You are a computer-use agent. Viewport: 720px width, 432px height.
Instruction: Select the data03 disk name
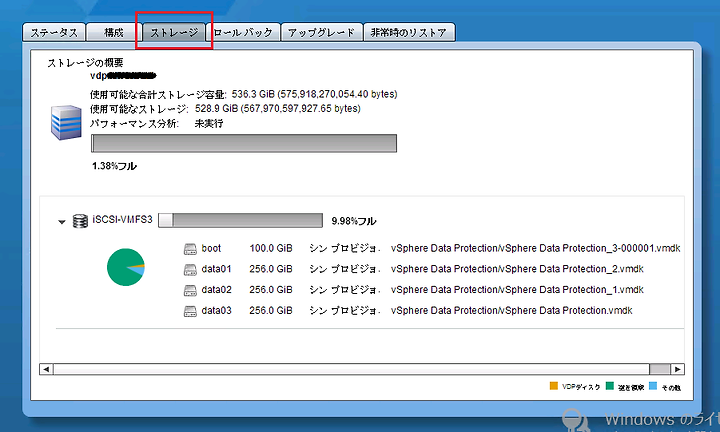[216, 311]
